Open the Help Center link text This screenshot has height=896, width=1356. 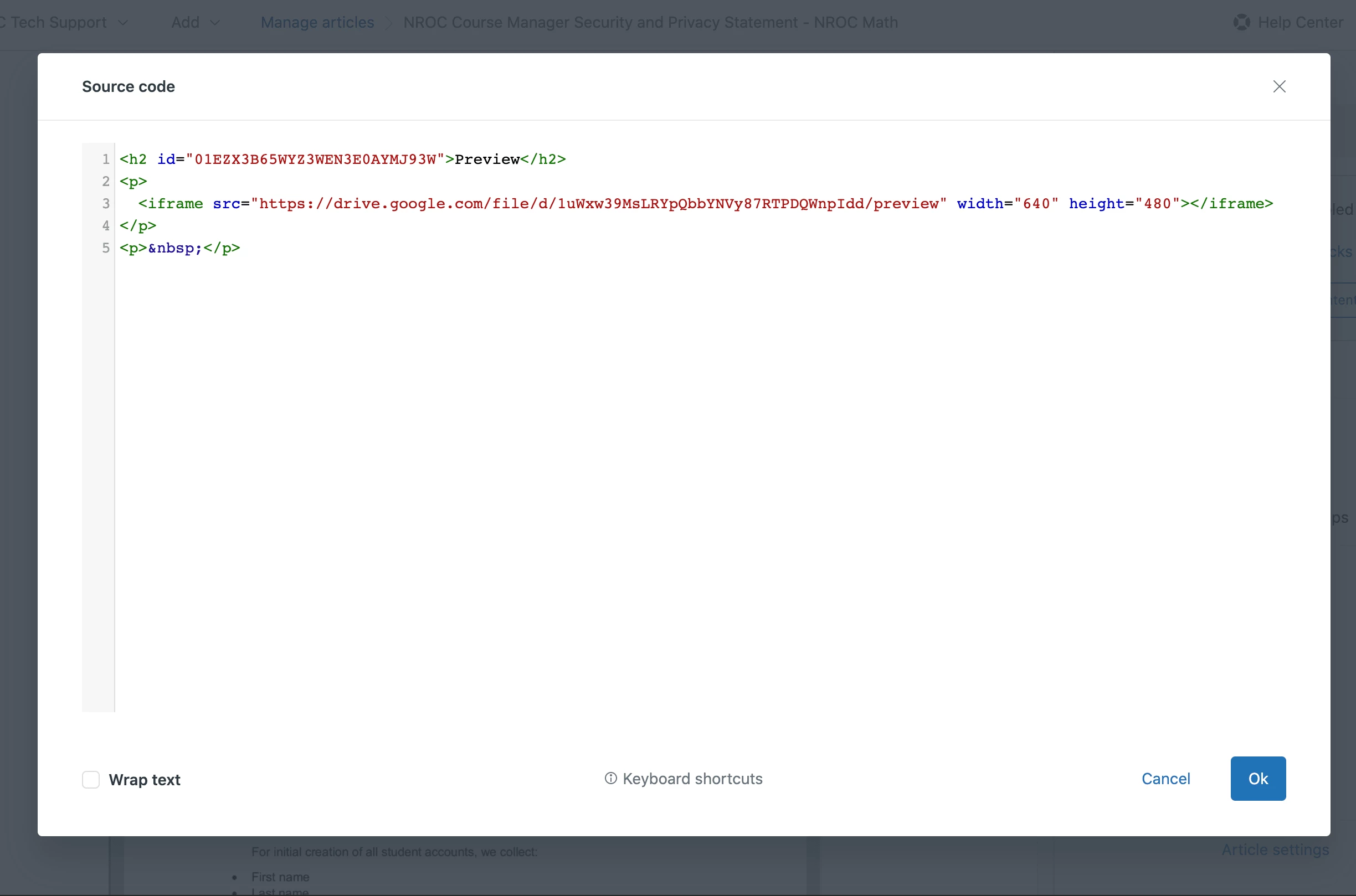[x=1300, y=22]
